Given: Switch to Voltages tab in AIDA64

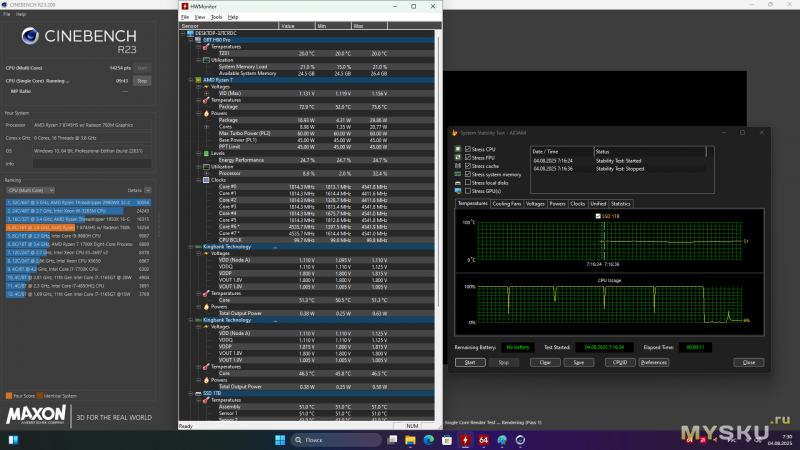Looking at the screenshot, I should point(535,204).
